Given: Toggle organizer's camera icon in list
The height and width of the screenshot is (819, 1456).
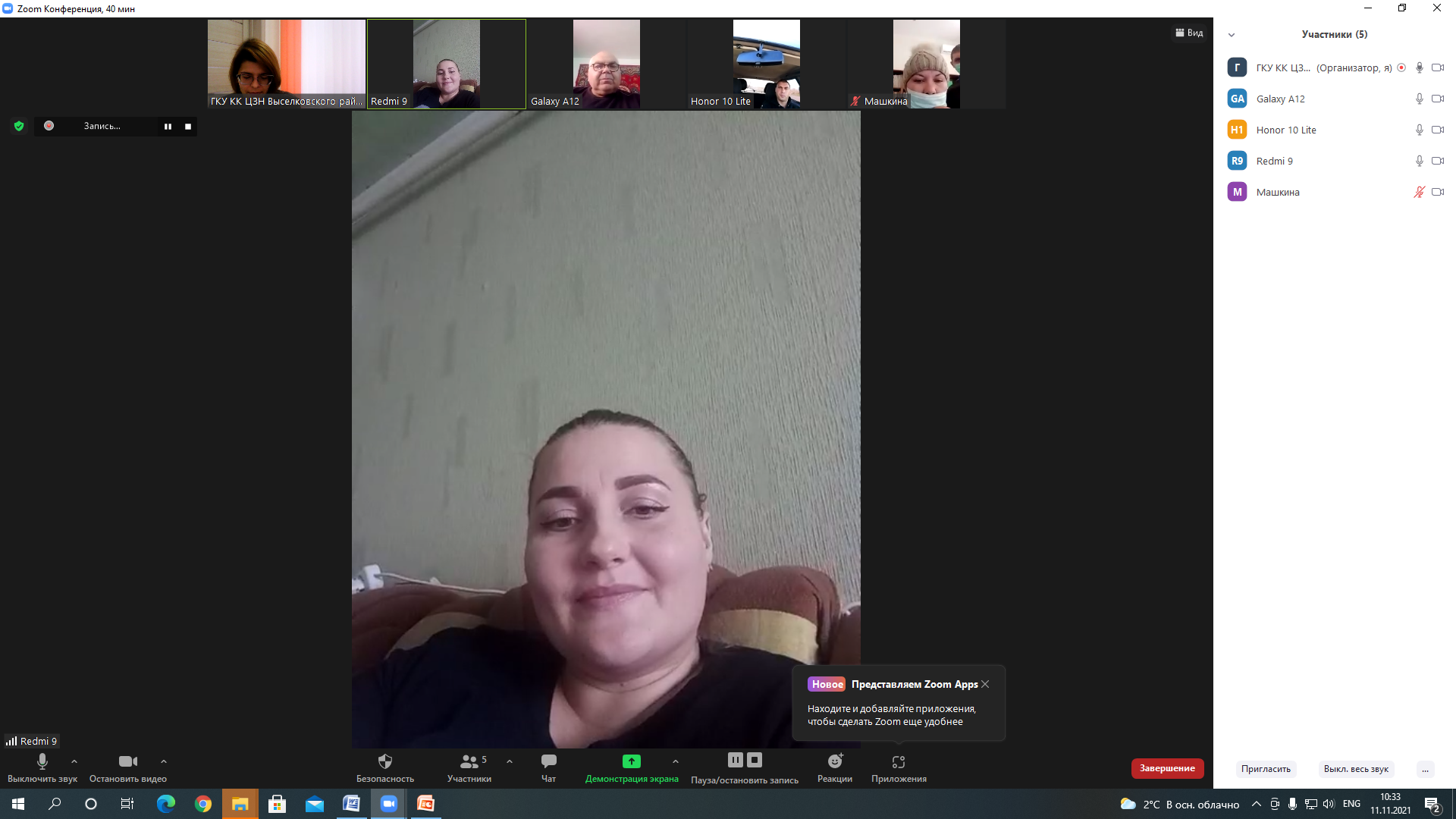Looking at the screenshot, I should tap(1438, 67).
